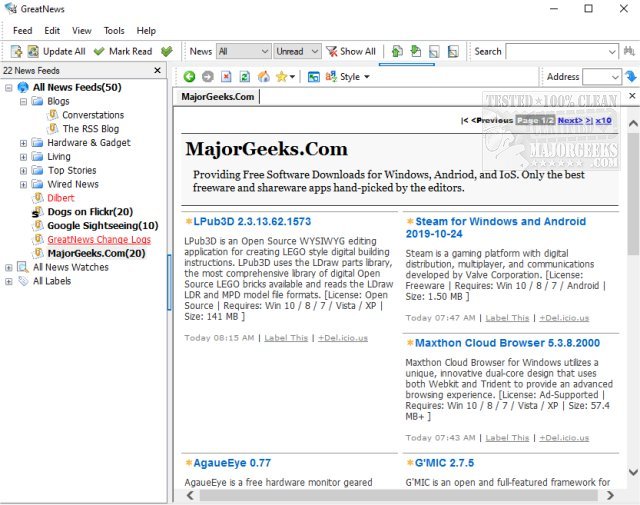Screen dimensions: 640x505
Task: Open the Maxthon Cloud Browser 5.3.8.2000 article
Action: click(x=507, y=343)
